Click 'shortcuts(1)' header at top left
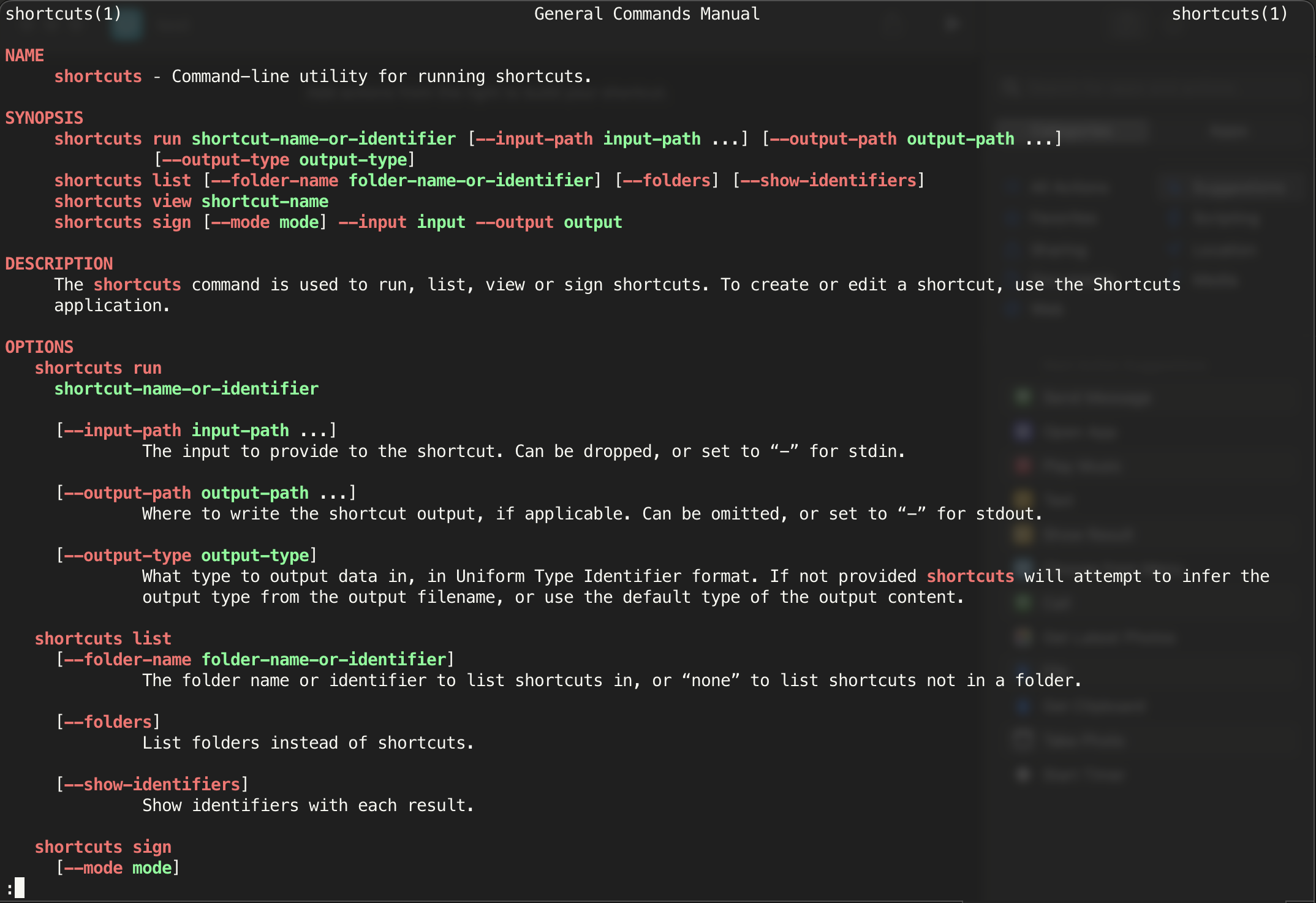 point(64,14)
